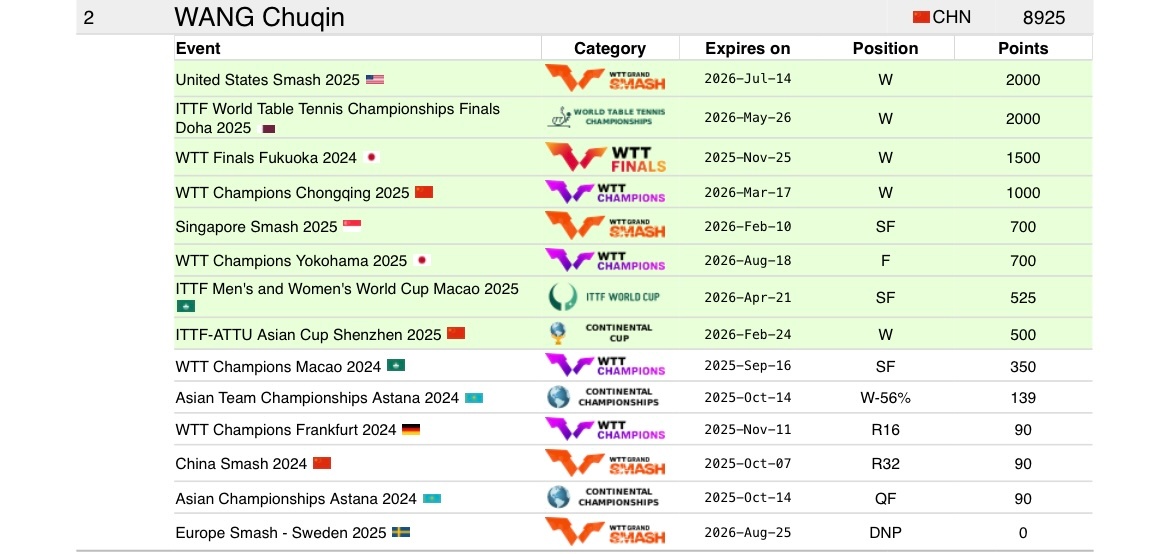1170x554 pixels.
Task: Click the WTT Champions logo for Chongqing 2025
Action: 605,192
